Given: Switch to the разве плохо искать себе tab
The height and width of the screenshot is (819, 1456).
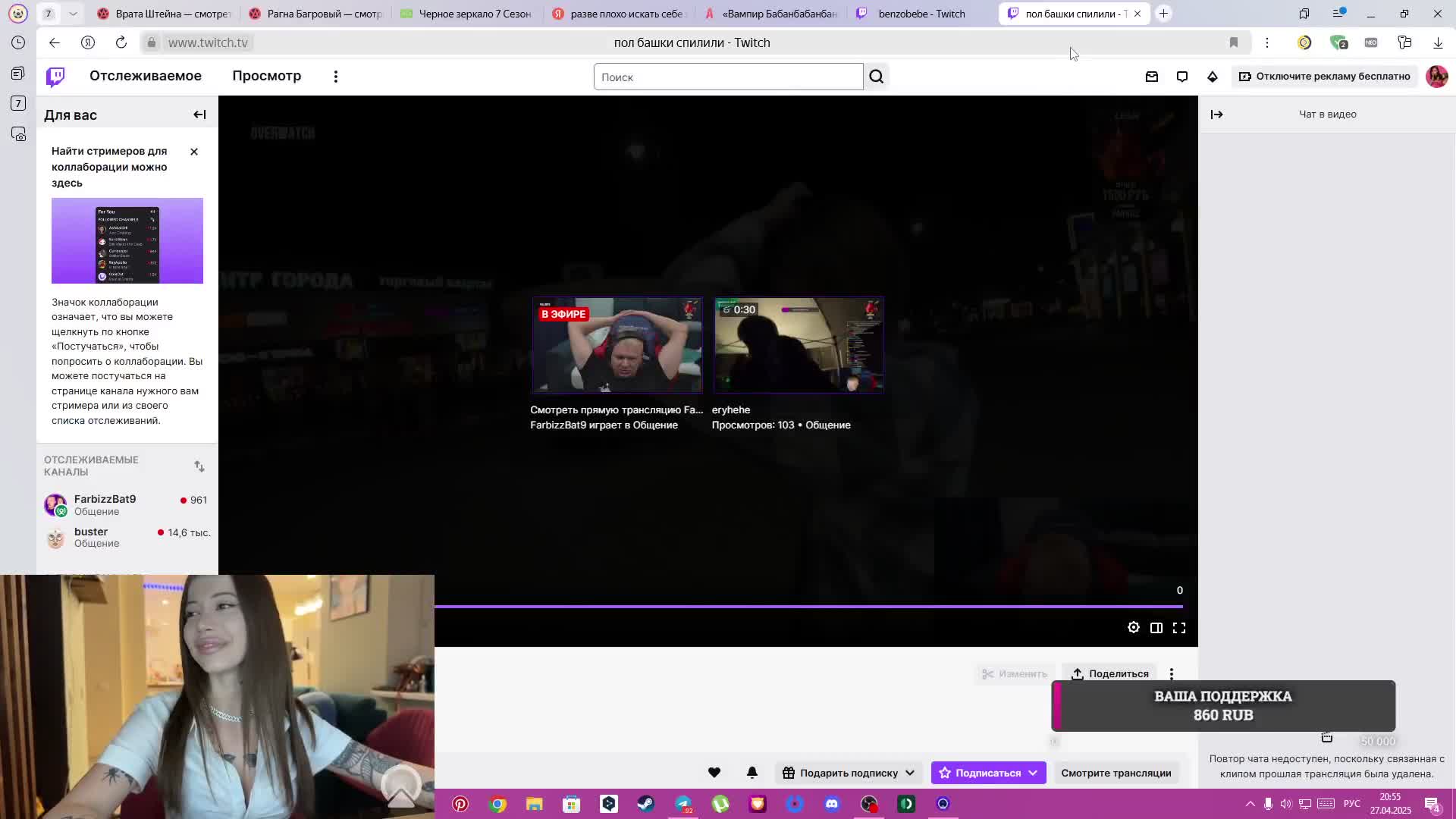Looking at the screenshot, I should (x=619, y=14).
